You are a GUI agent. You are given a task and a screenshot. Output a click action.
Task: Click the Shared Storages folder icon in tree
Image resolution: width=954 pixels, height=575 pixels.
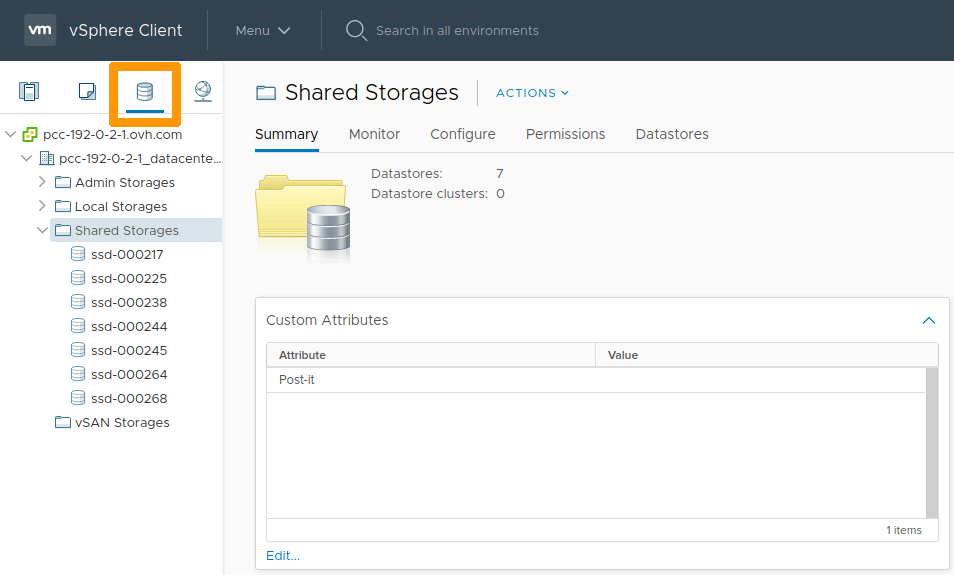pyautogui.click(x=63, y=230)
